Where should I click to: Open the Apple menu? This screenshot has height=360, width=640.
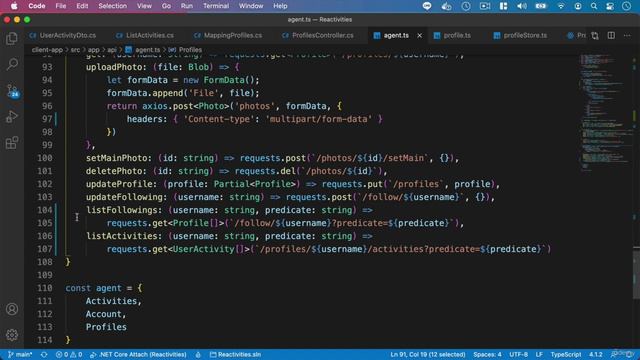coord(14,6)
